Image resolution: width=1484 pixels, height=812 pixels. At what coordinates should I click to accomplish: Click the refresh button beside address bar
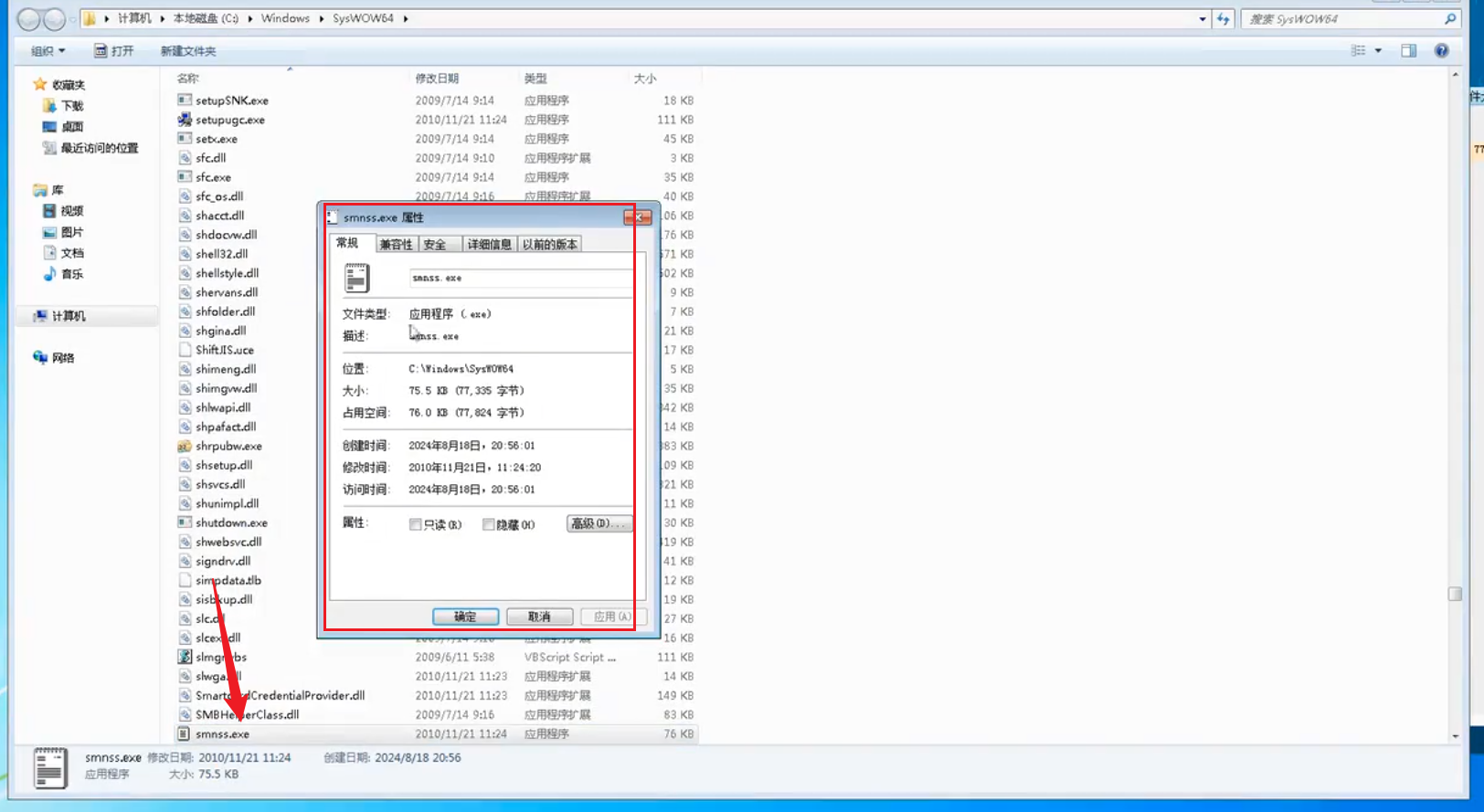pos(1223,18)
